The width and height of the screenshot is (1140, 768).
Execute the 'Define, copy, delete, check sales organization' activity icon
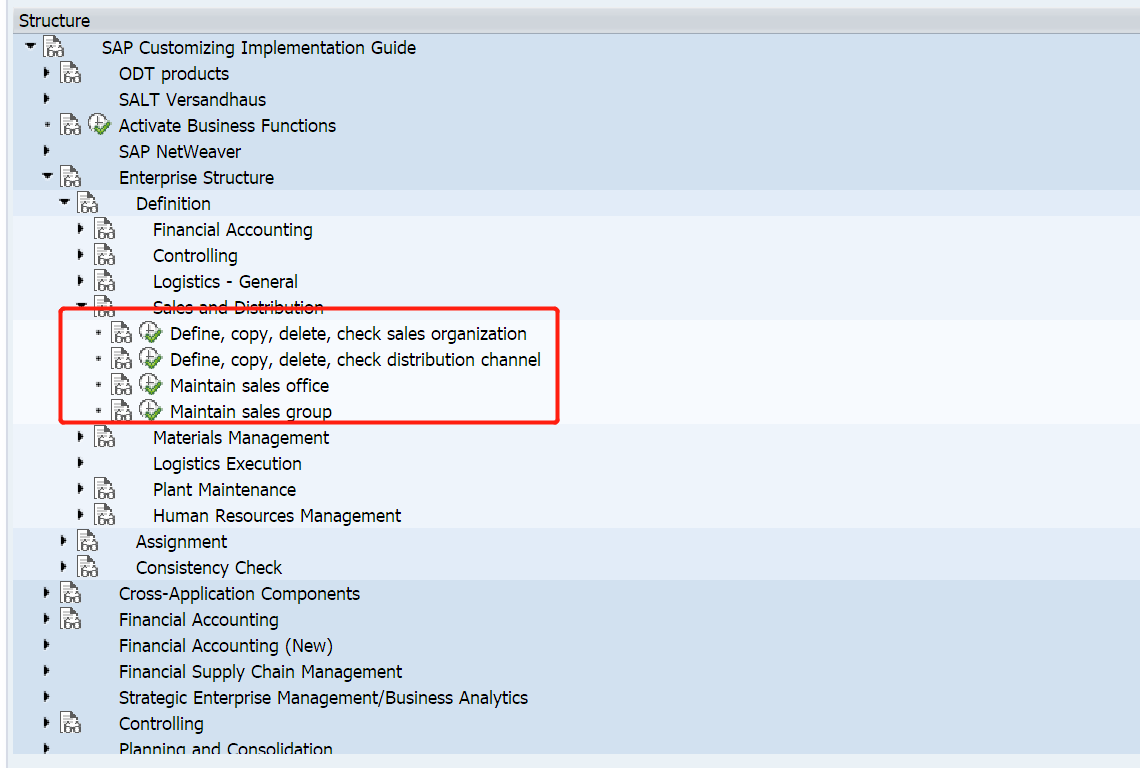pos(150,333)
